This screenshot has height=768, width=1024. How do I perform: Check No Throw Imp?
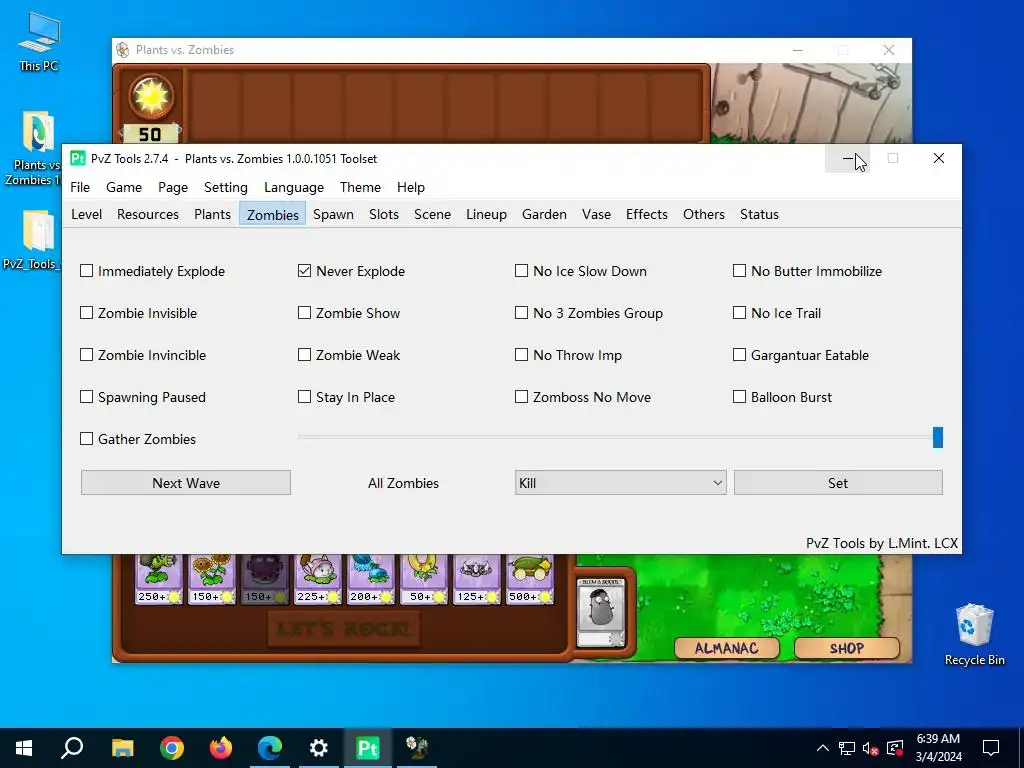521,355
